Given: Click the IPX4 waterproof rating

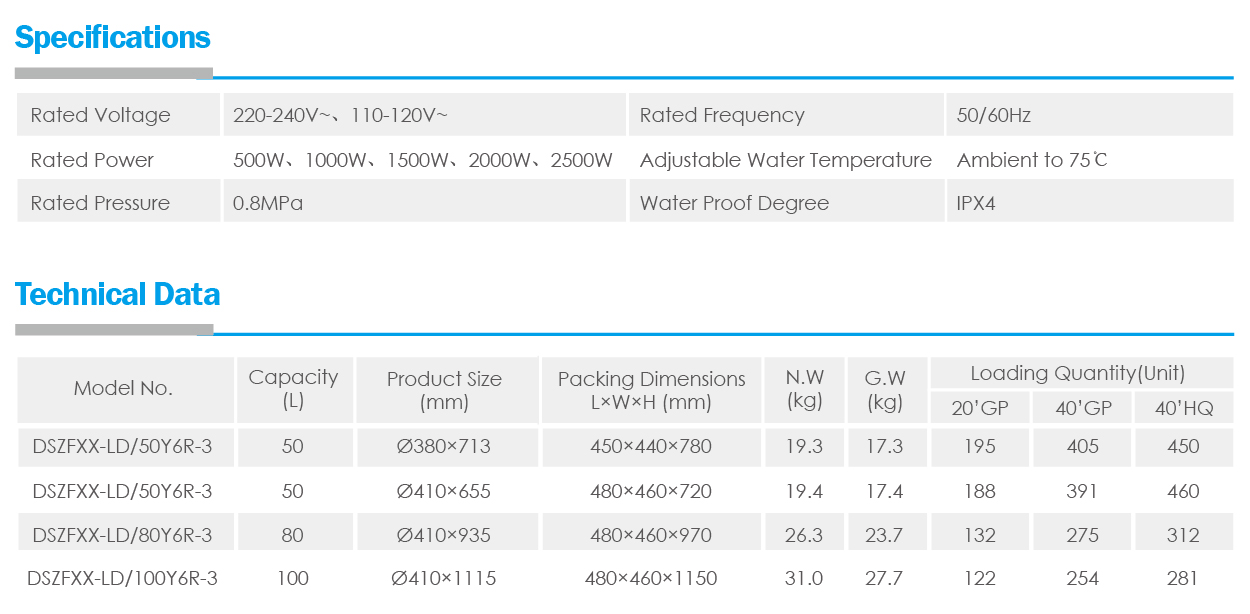Looking at the screenshot, I should [976, 203].
